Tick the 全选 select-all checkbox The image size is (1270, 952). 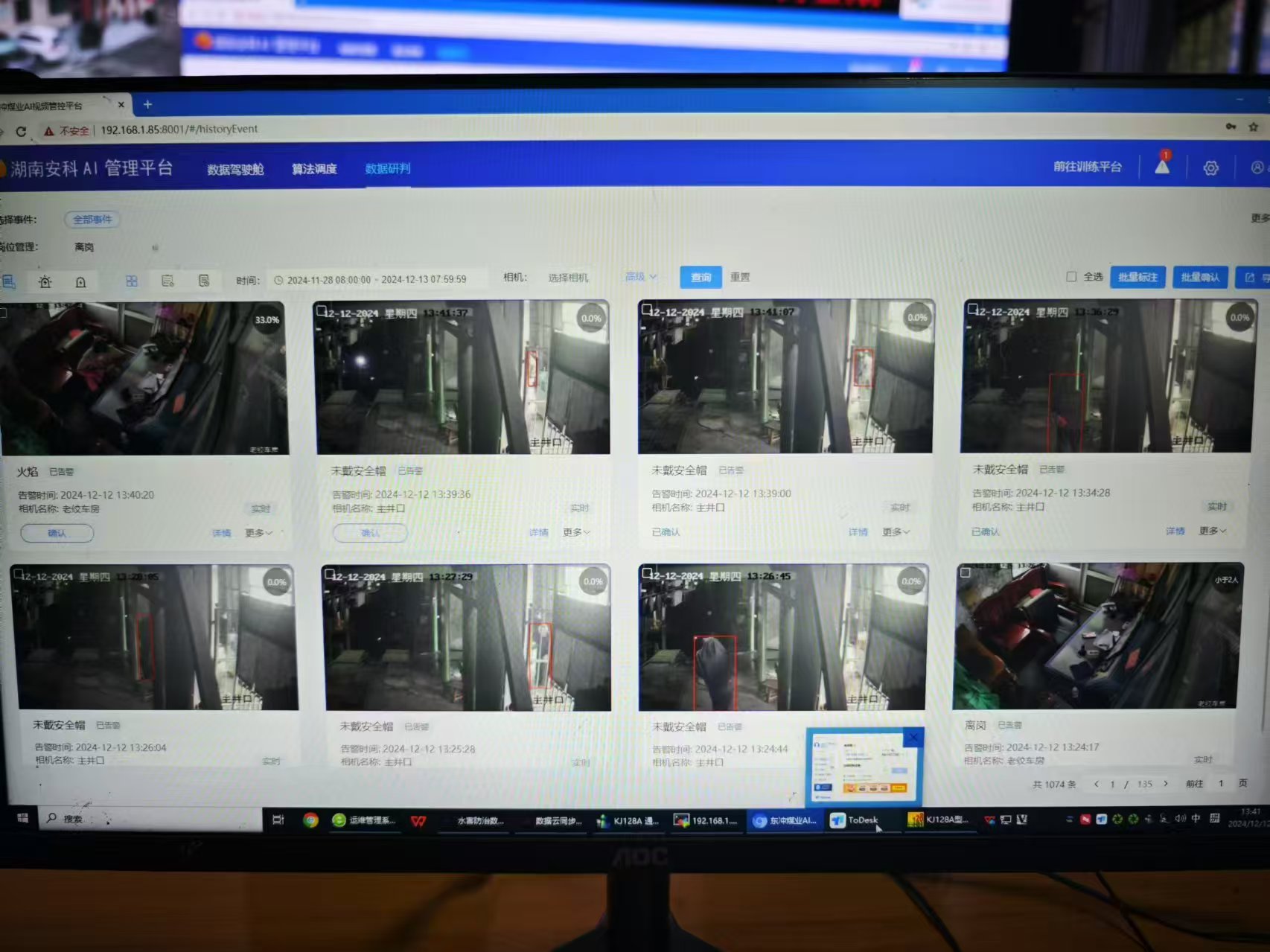pyautogui.click(x=1071, y=277)
